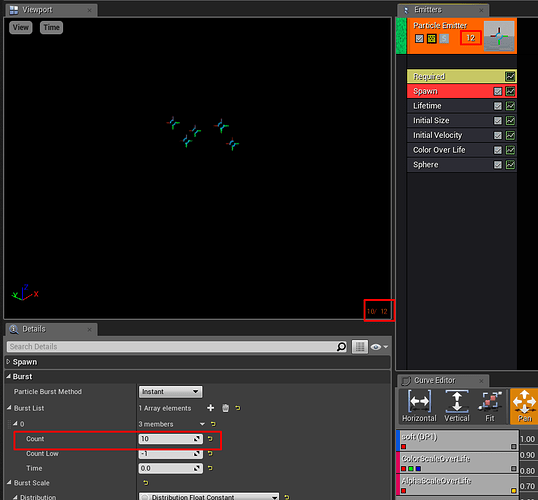Click the Count value field

171,439
